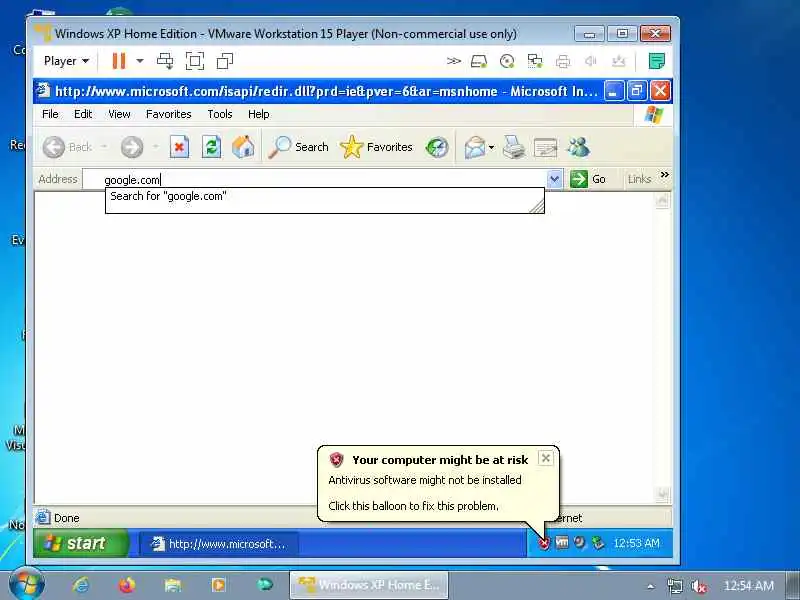Open the Windows 7 Start orb
Viewport: 800px width, 600px height.
pyautogui.click(x=27, y=584)
